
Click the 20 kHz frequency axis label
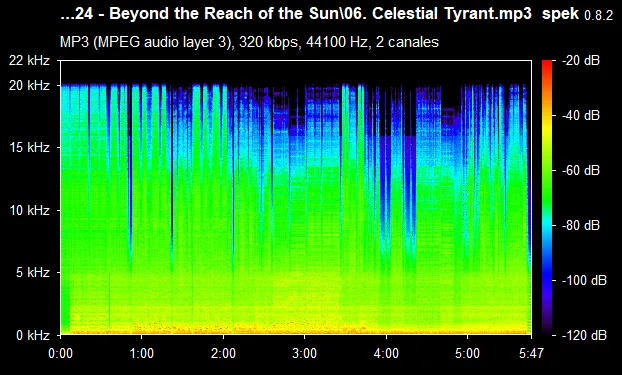[x=29, y=85]
